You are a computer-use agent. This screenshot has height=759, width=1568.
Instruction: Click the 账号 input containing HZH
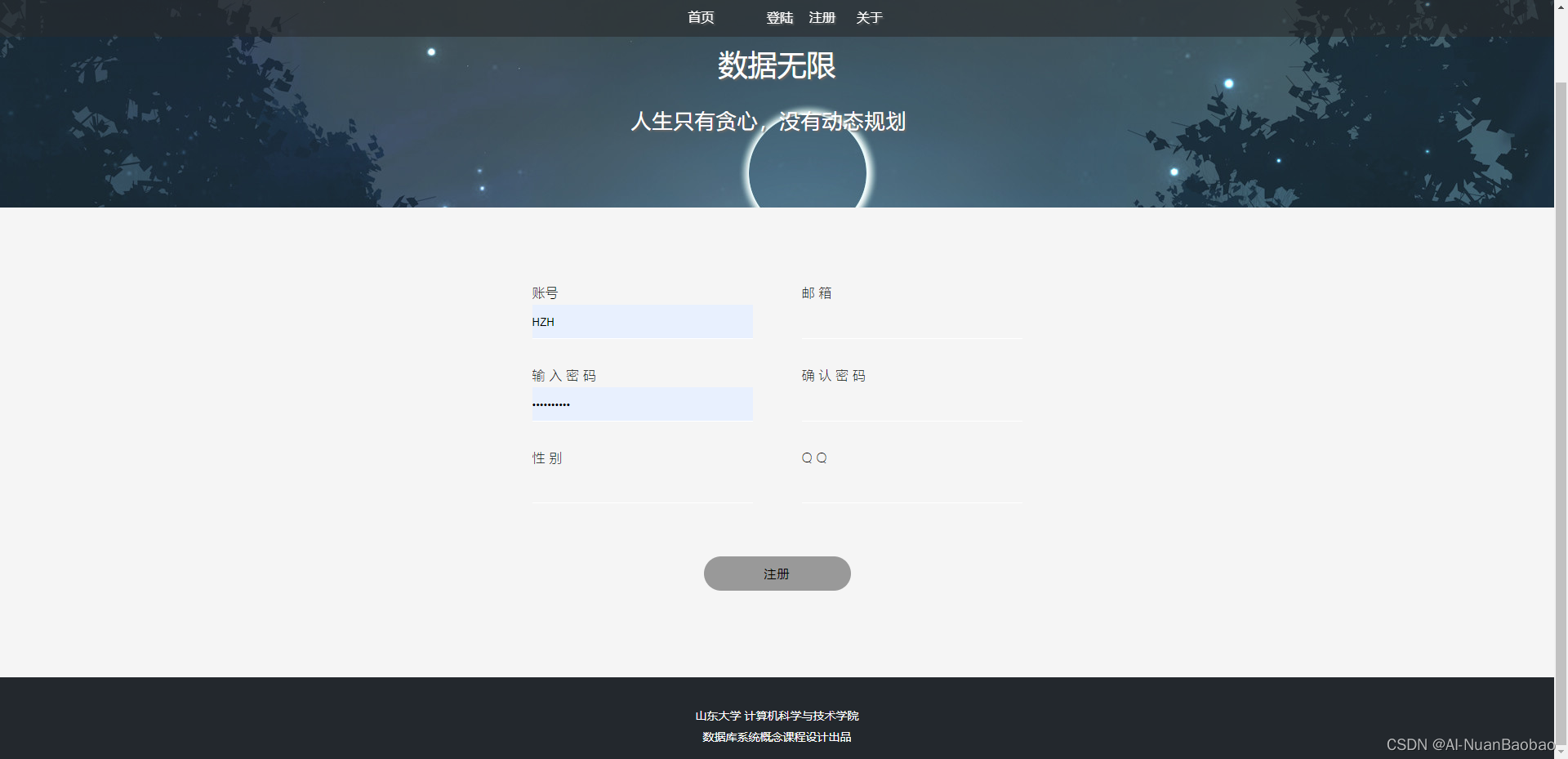click(x=642, y=322)
